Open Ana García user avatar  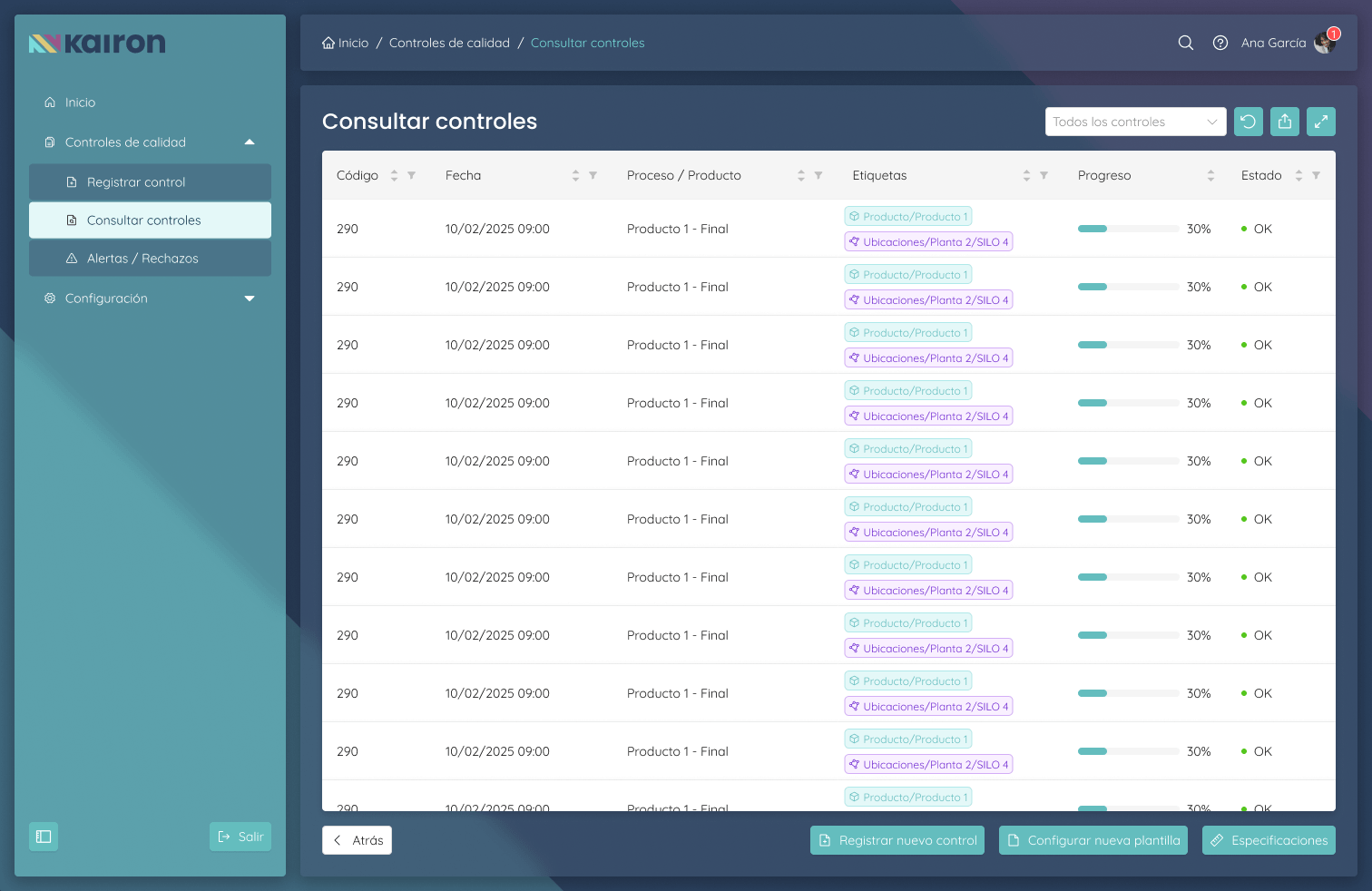click(1325, 43)
